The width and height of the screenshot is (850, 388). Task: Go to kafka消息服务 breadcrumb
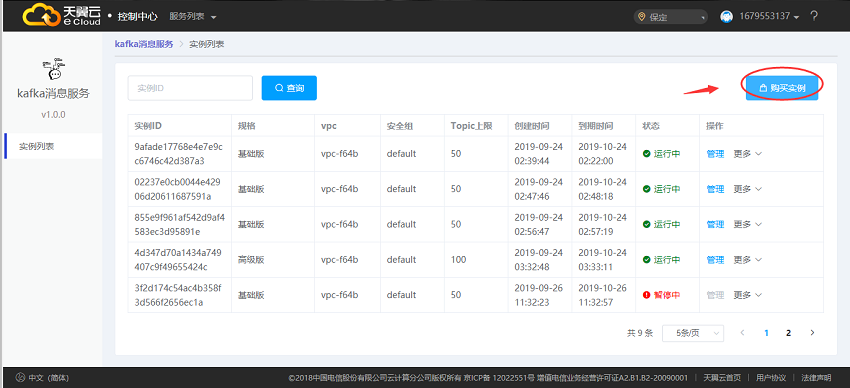pyautogui.click(x=144, y=44)
